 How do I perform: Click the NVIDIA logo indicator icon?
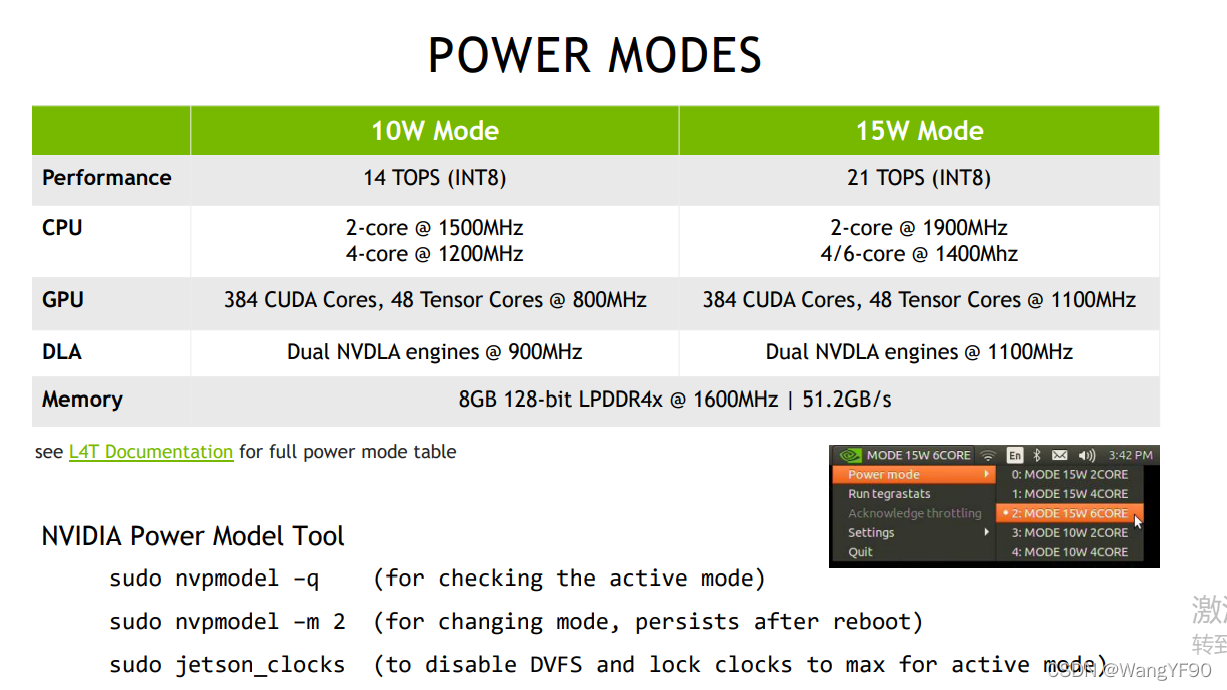(x=849, y=455)
